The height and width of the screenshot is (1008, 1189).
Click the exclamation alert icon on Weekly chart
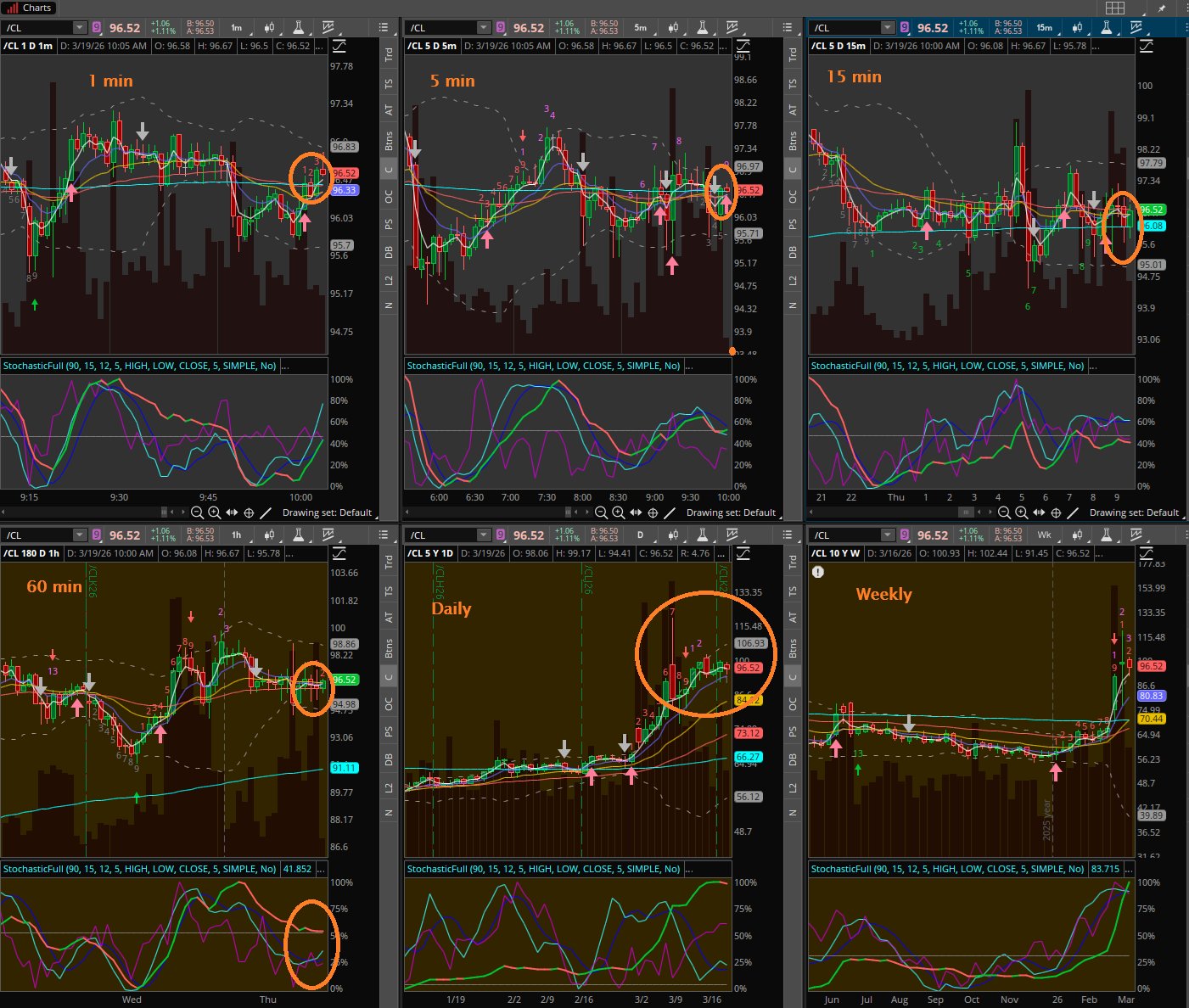point(818,572)
